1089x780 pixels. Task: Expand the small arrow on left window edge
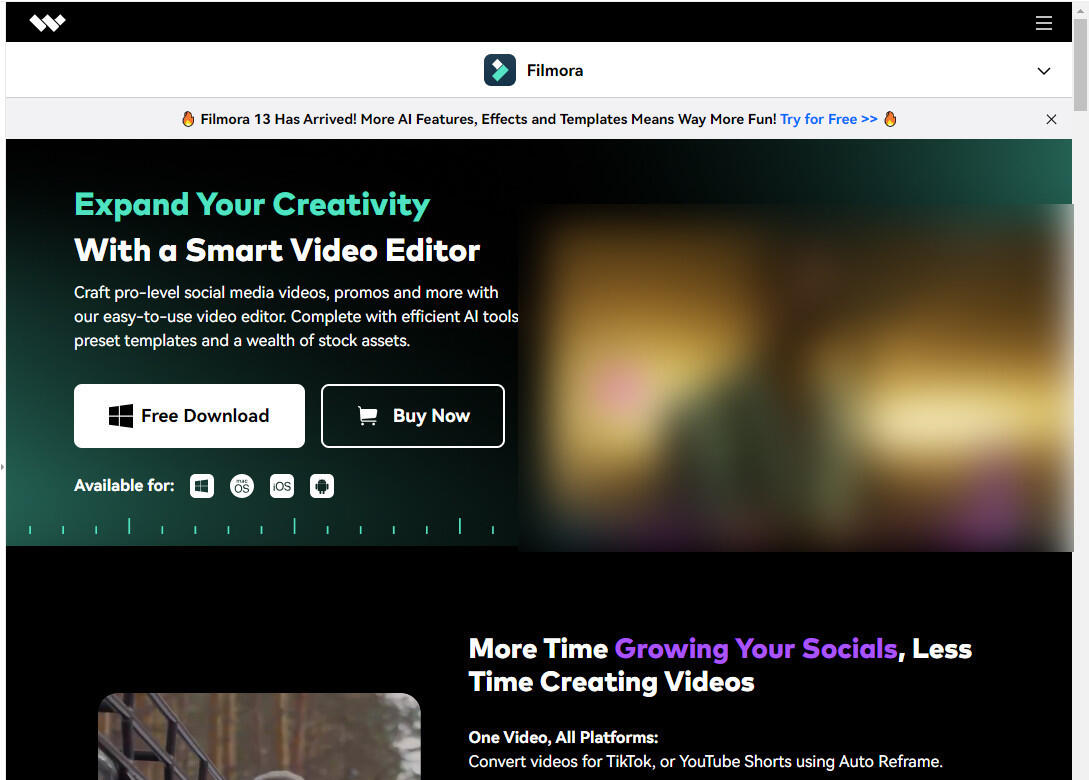3,466
